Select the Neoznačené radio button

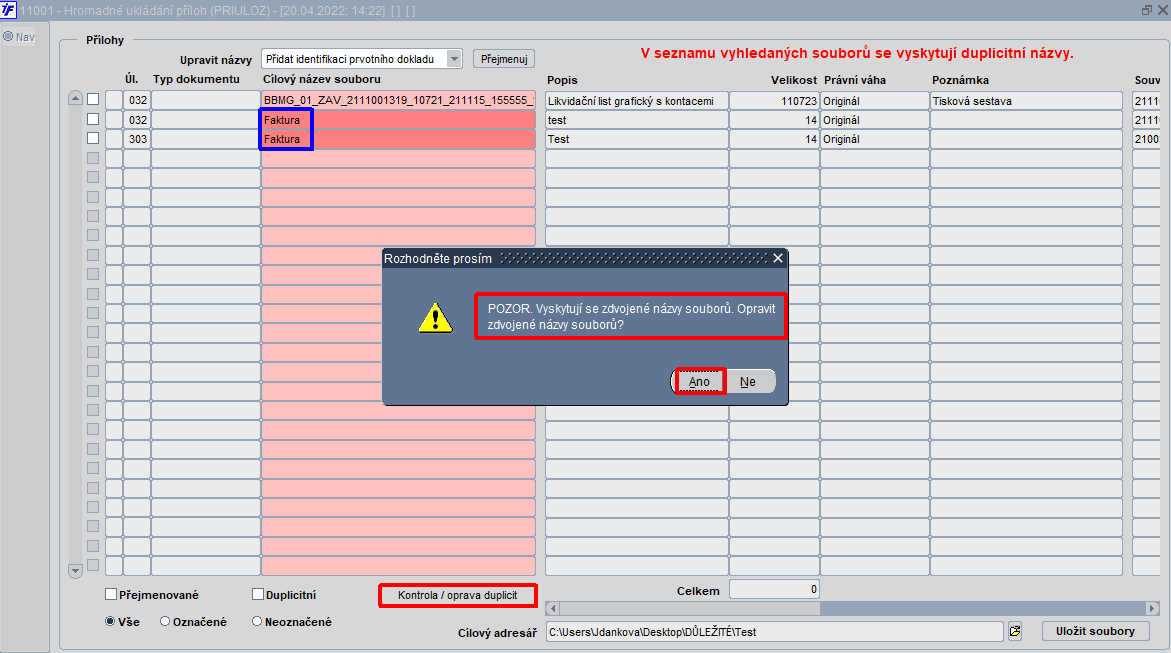coord(257,622)
